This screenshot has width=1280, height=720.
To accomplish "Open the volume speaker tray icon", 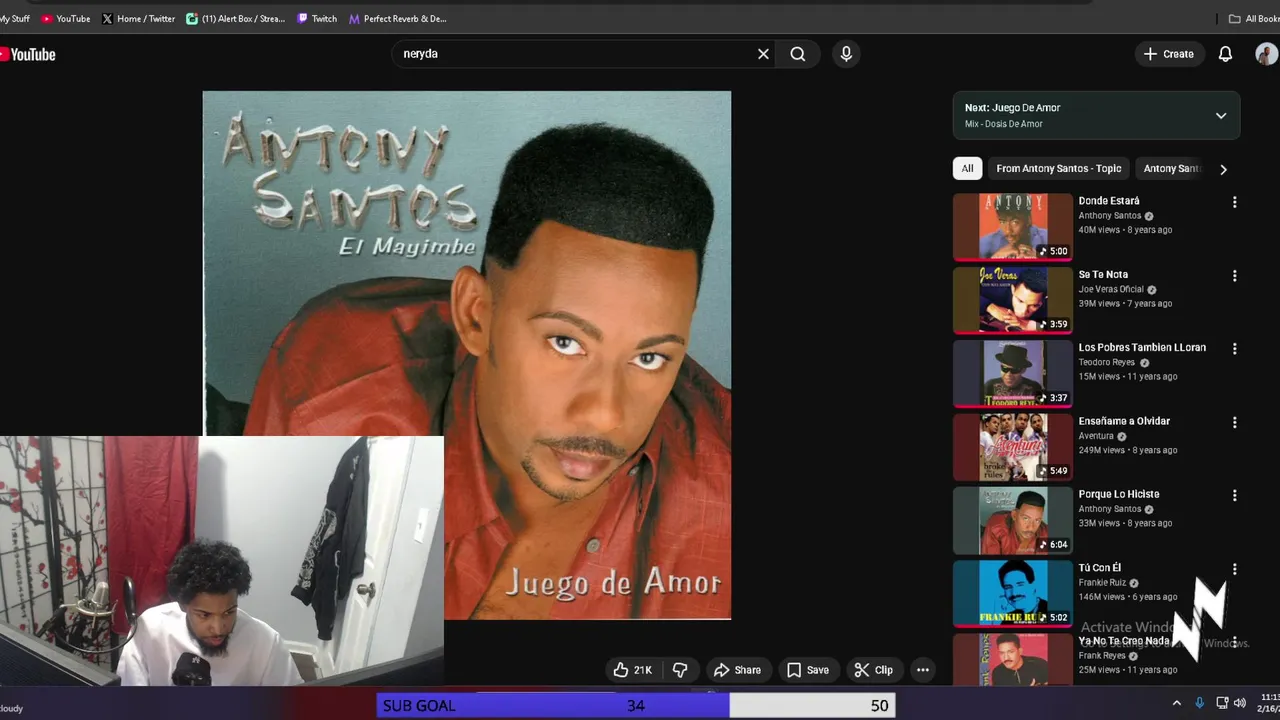I will 1241,703.
